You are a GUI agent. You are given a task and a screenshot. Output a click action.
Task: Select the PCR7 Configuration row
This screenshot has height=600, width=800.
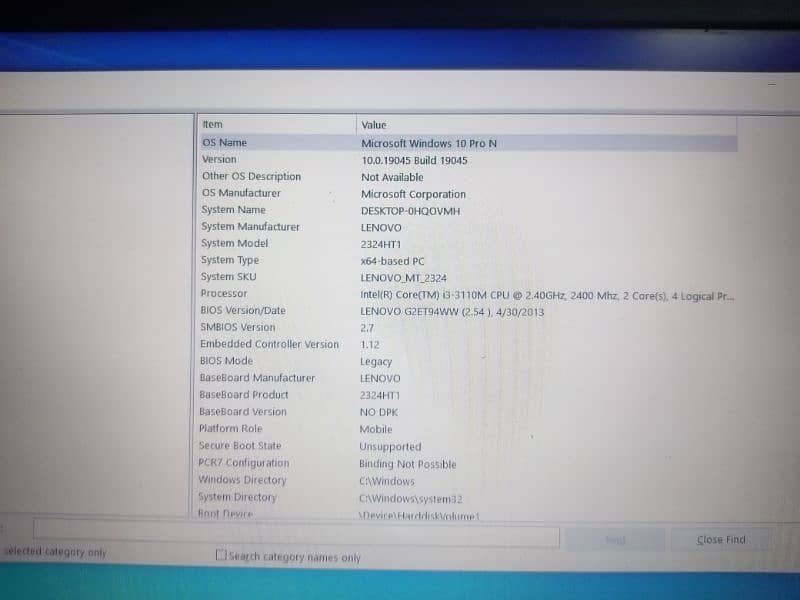243,463
